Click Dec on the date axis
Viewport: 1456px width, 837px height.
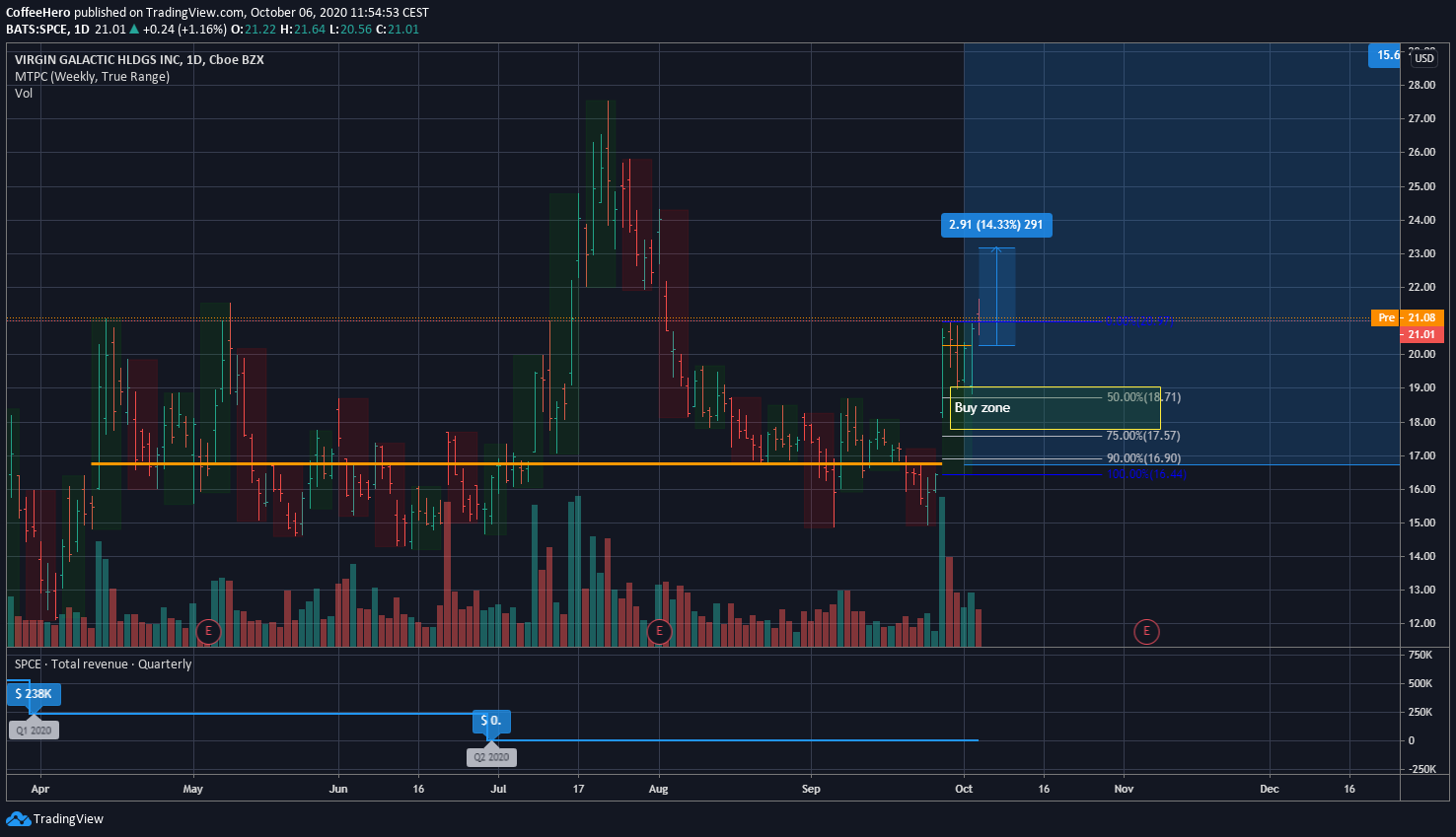(x=1270, y=789)
